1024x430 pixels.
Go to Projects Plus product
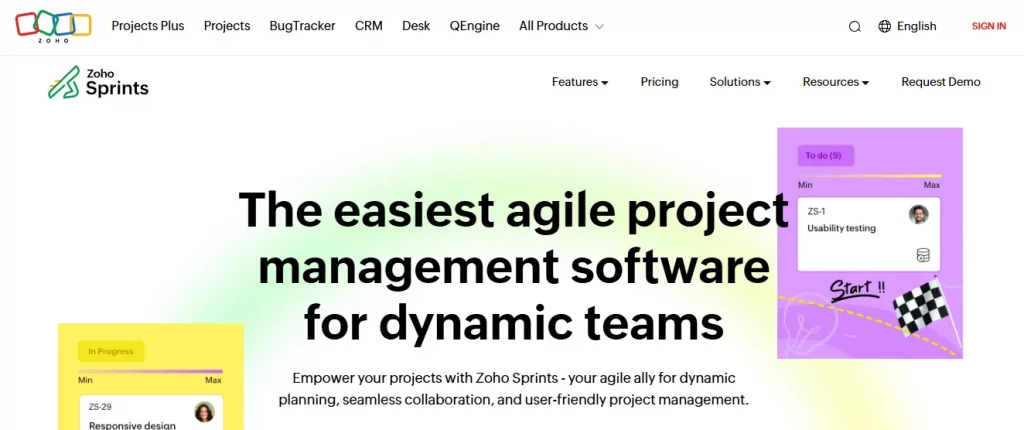pos(148,26)
